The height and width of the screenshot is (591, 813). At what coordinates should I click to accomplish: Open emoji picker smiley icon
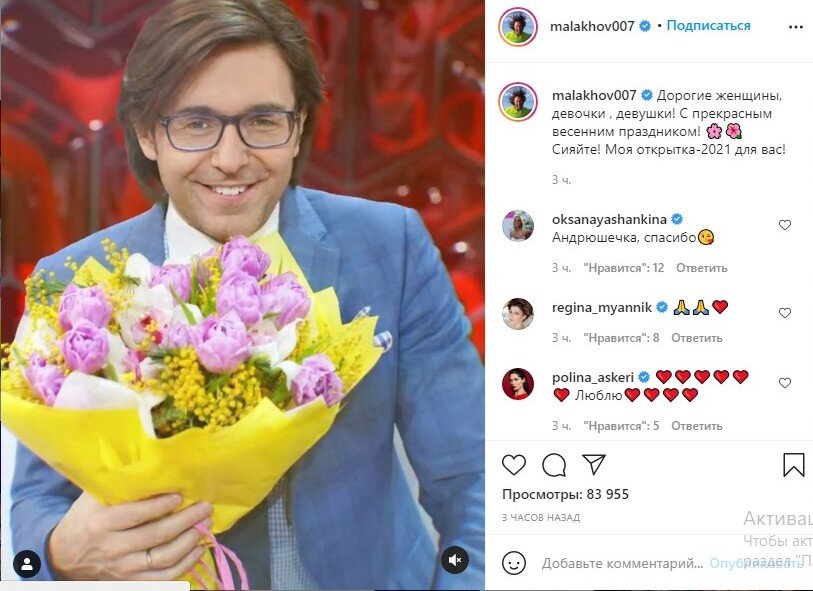pyautogui.click(x=514, y=562)
